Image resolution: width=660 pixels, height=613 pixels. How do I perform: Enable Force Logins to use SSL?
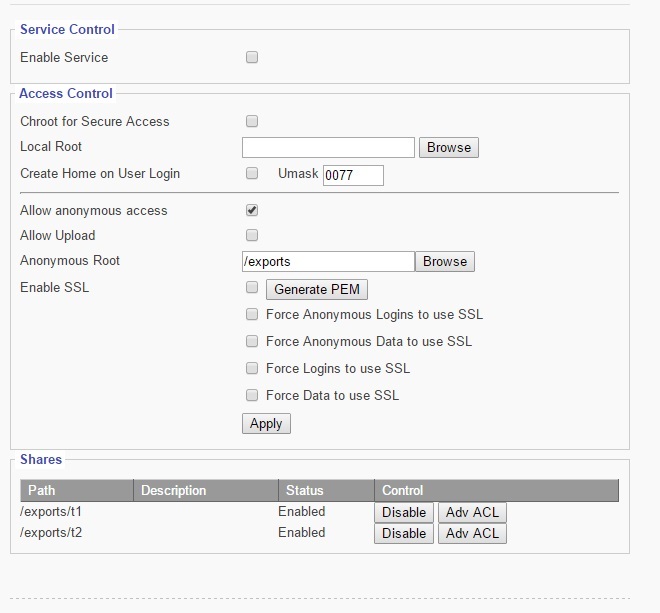pos(252,368)
